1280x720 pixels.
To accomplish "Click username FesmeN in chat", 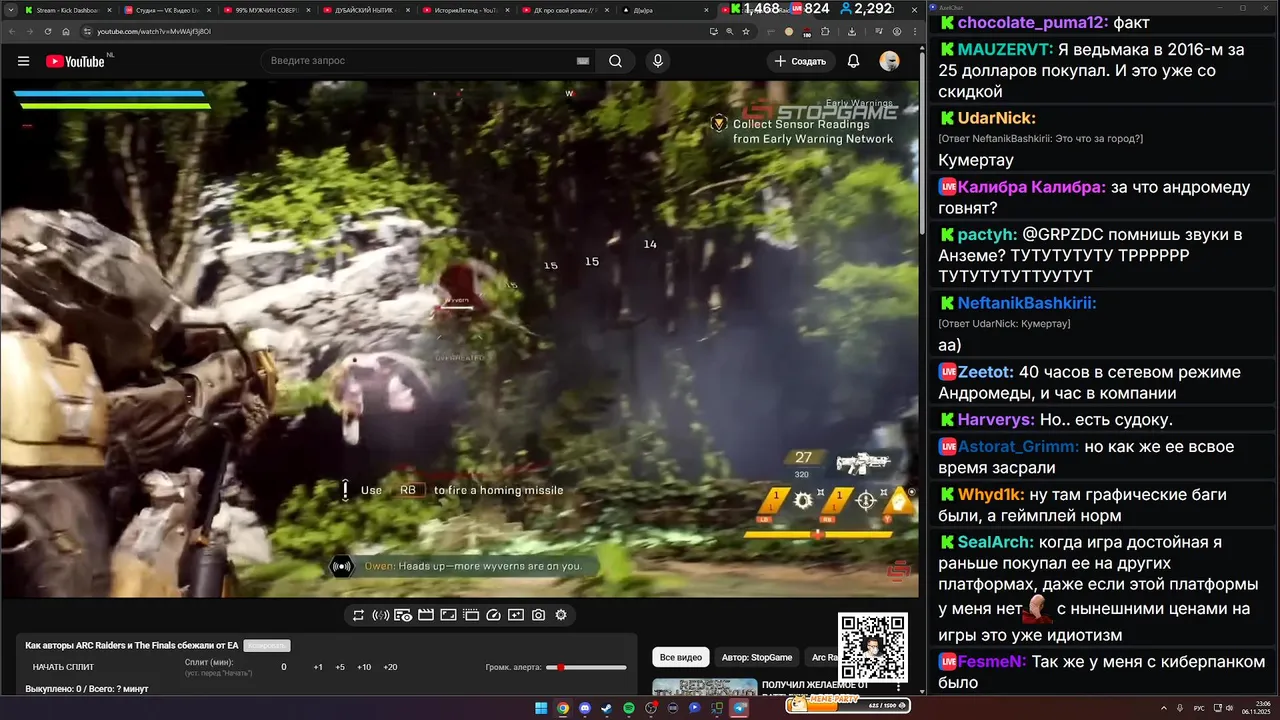I will click(x=991, y=662).
